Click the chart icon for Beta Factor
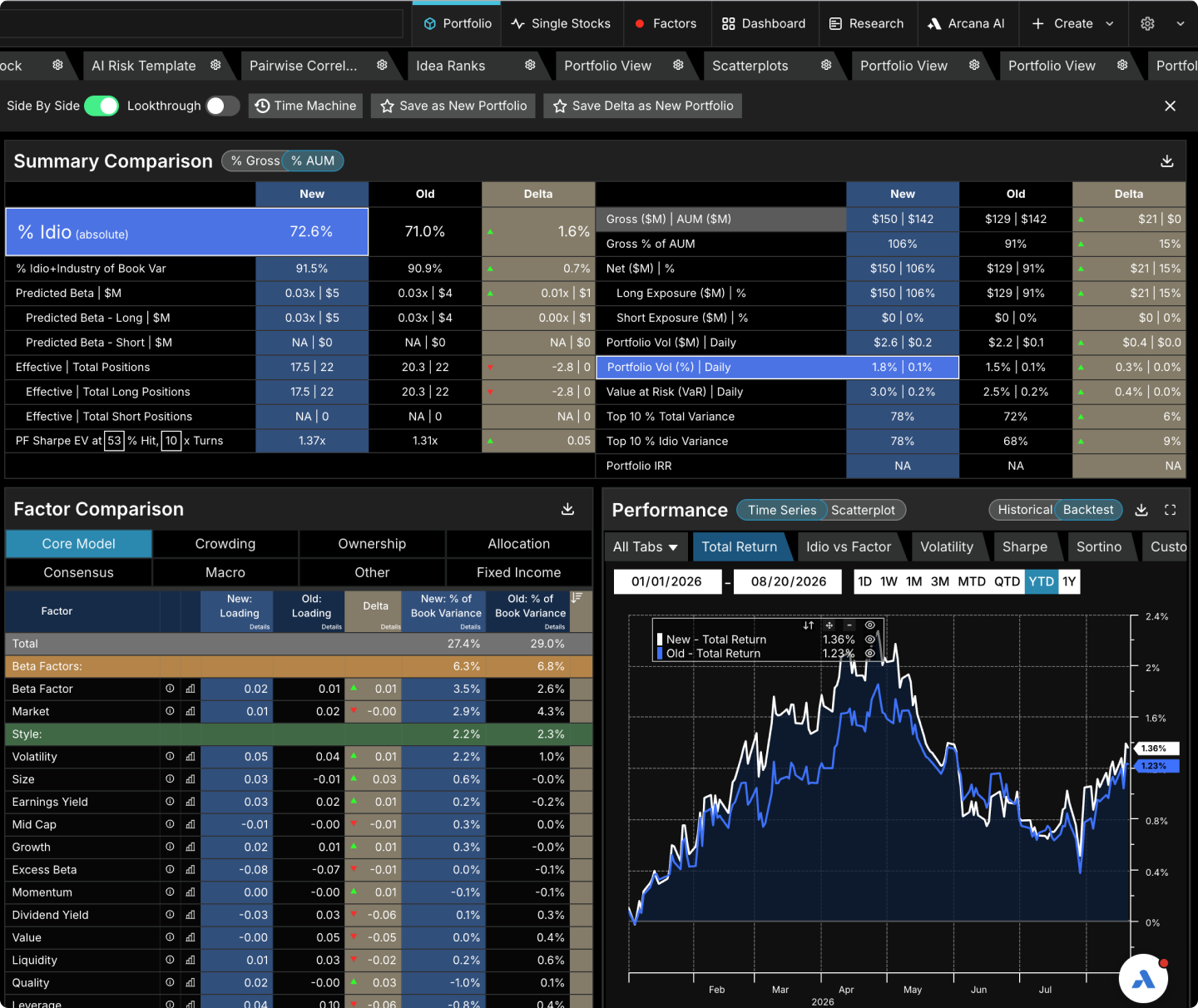The width and height of the screenshot is (1198, 1008). [191, 689]
